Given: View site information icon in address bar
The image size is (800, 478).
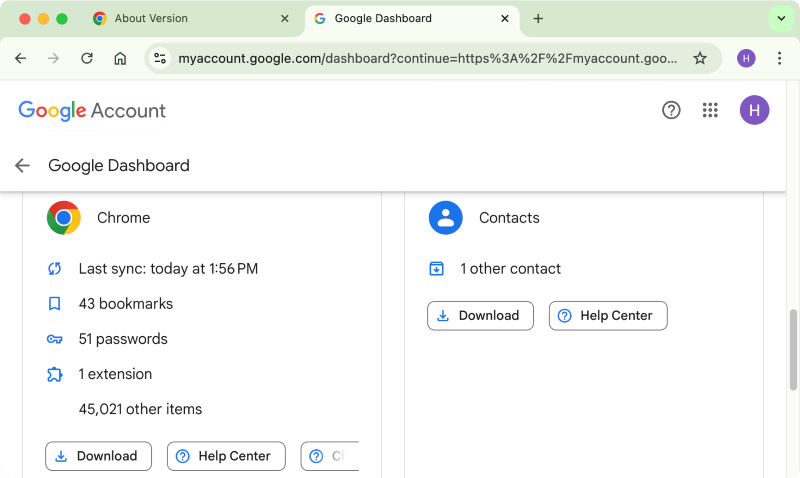Looking at the screenshot, I should [160, 58].
